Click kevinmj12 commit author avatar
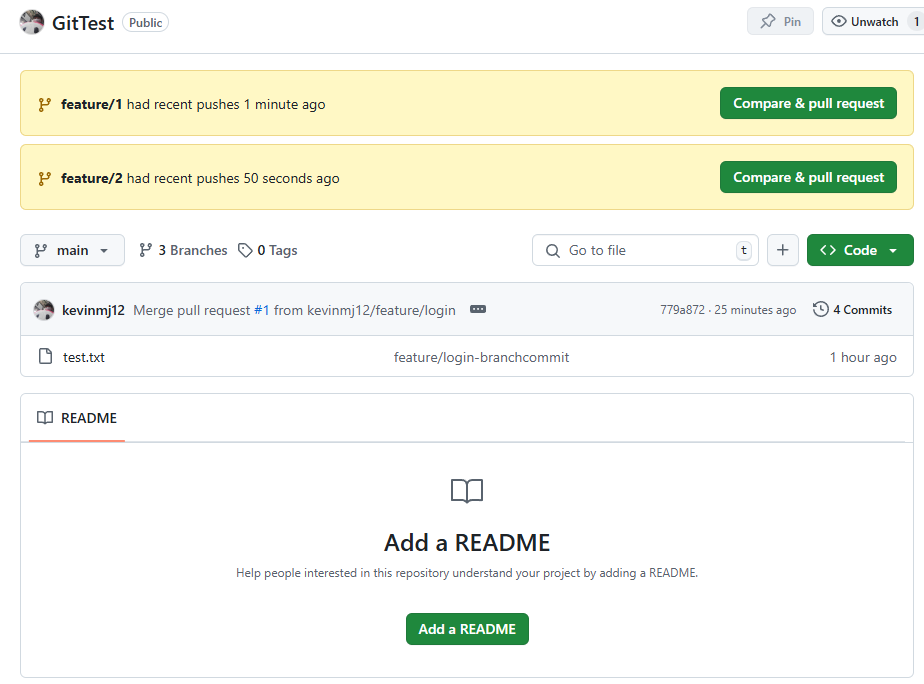Screen dimensions: 924x684 pos(44,310)
